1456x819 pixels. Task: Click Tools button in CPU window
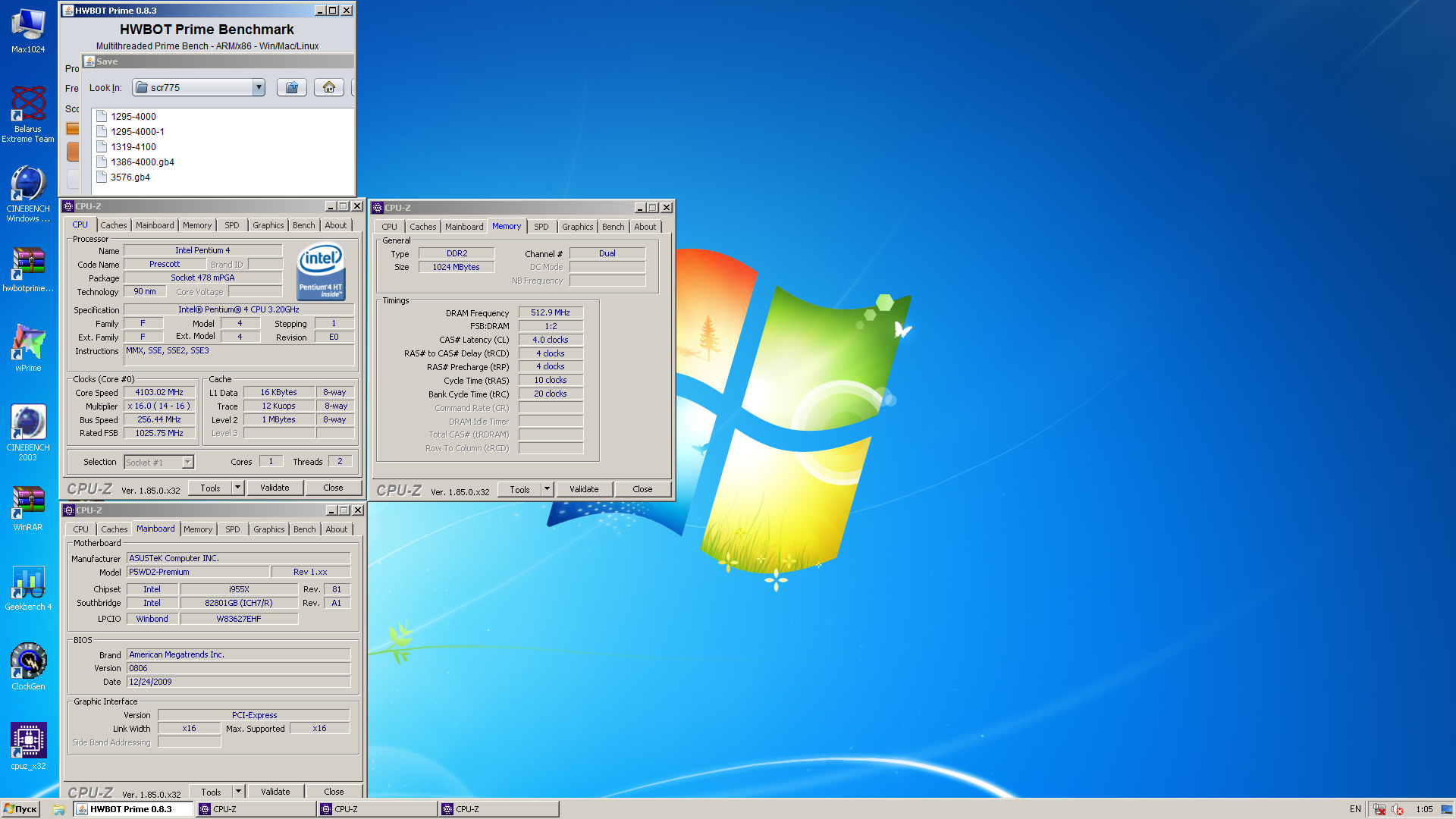(x=211, y=488)
